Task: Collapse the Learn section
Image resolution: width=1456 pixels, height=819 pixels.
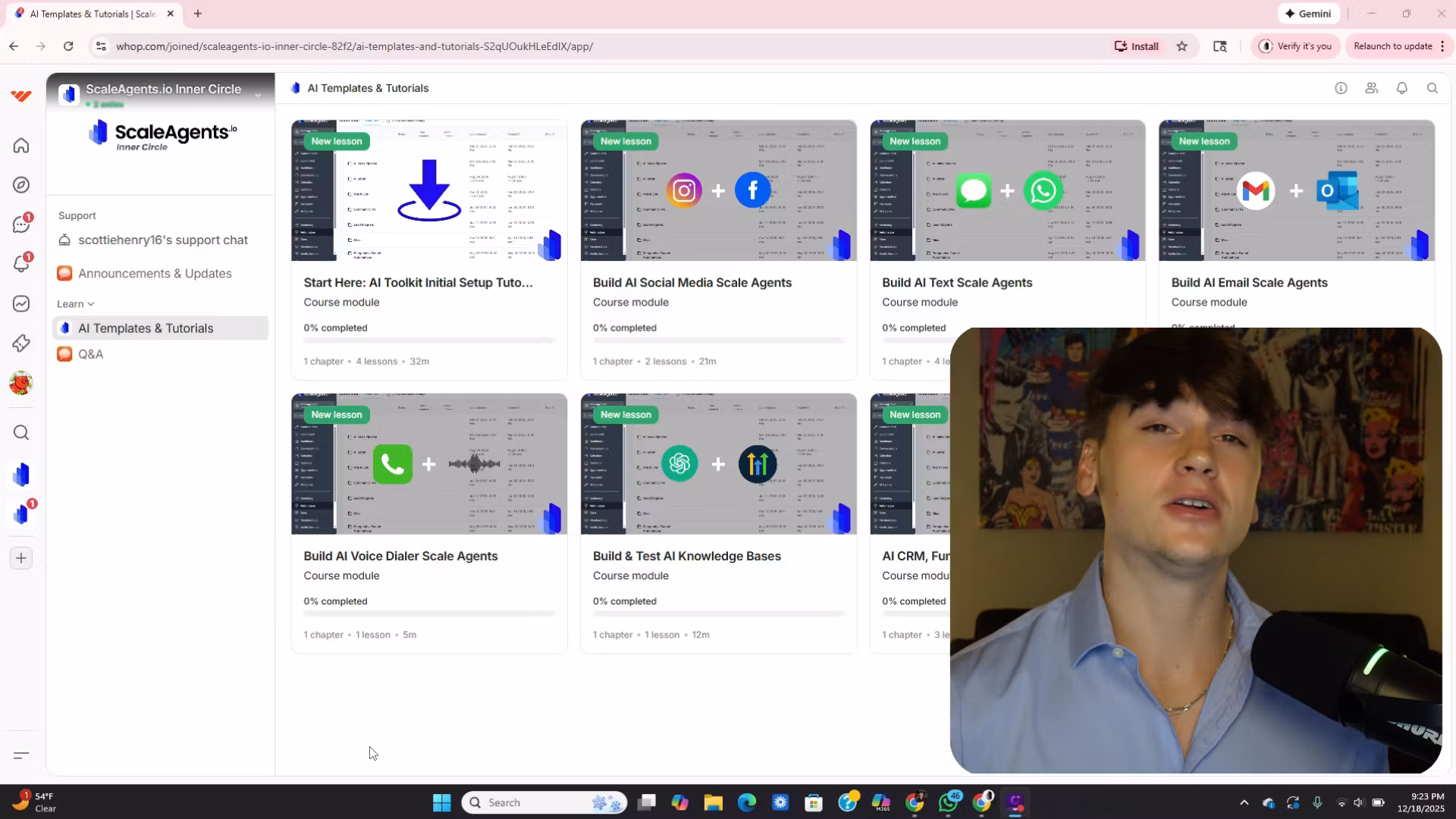Action: click(75, 303)
